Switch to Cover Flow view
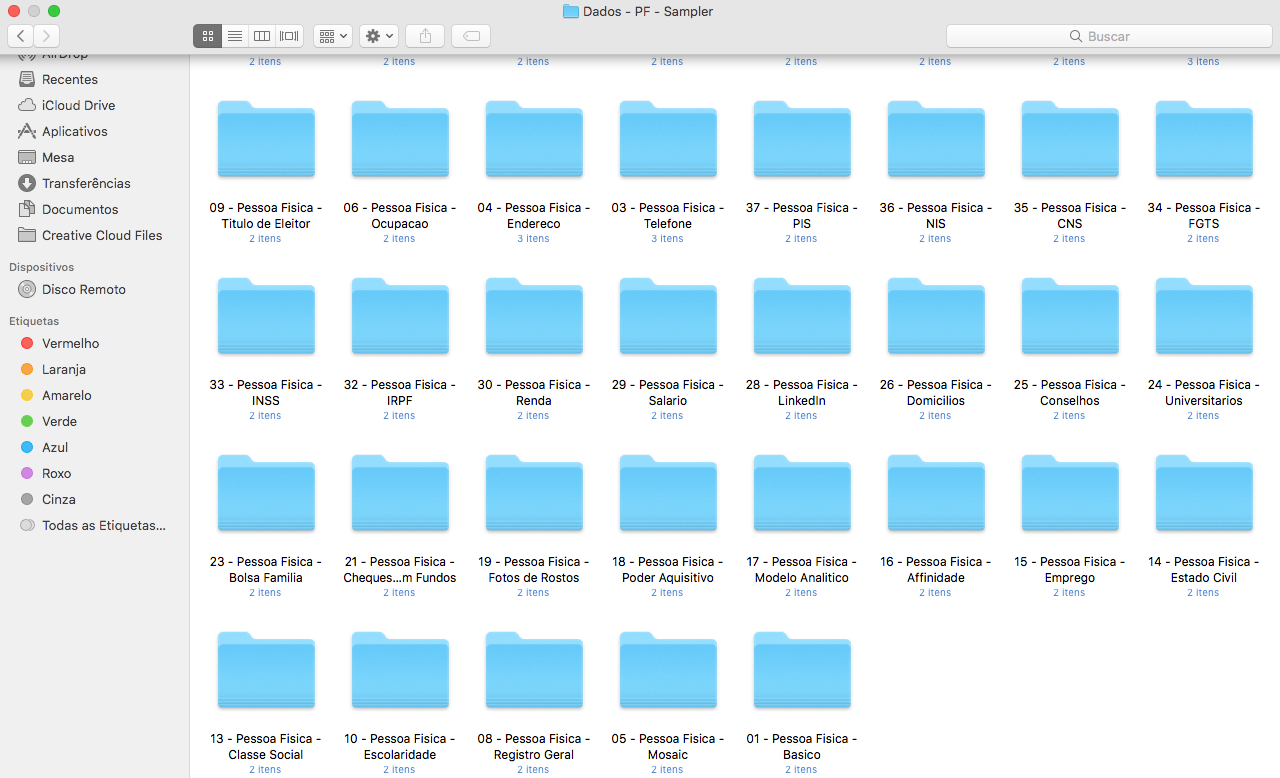This screenshot has height=778, width=1280. [290, 36]
